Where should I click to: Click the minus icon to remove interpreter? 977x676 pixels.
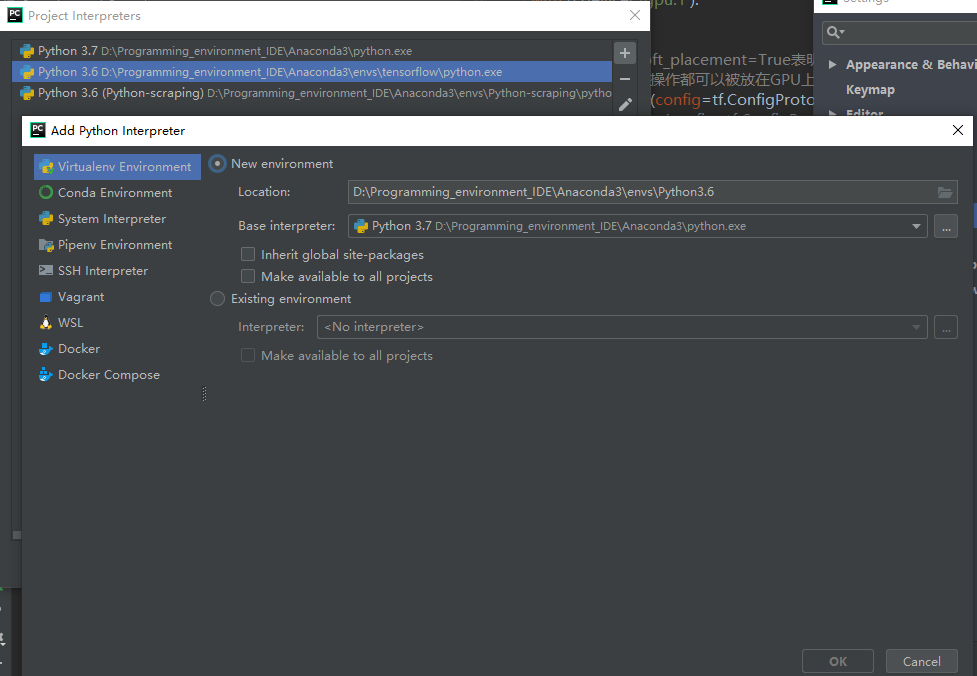pyautogui.click(x=625, y=79)
